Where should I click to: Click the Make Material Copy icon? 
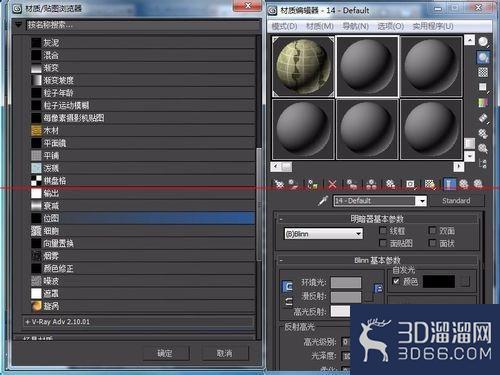[x=352, y=184]
